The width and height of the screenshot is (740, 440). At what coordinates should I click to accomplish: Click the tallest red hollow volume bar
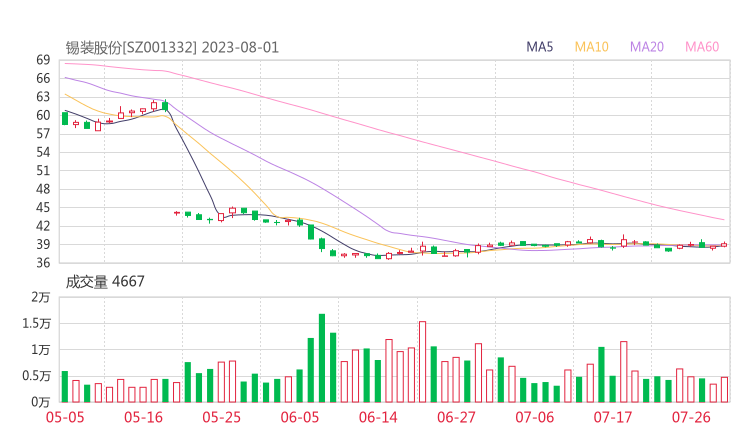click(422, 362)
